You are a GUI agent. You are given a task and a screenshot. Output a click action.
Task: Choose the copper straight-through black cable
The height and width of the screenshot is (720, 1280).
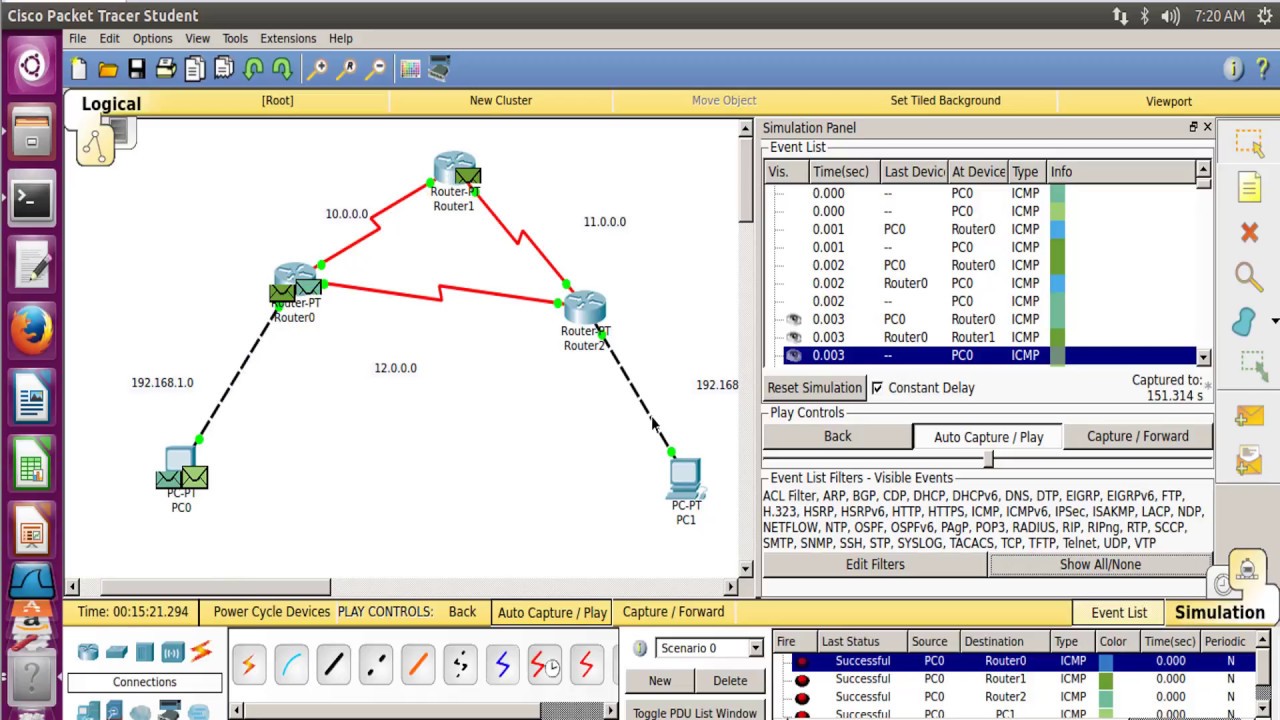pos(333,664)
